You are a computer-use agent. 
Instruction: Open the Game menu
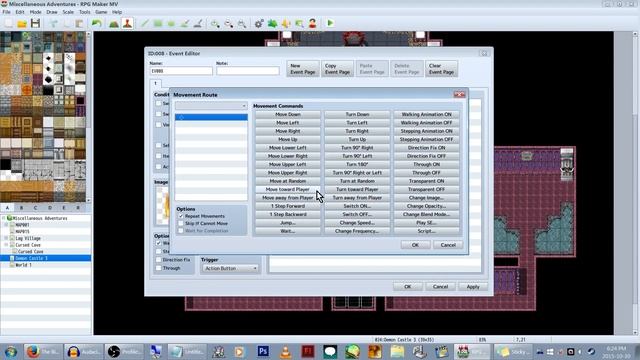point(101,12)
